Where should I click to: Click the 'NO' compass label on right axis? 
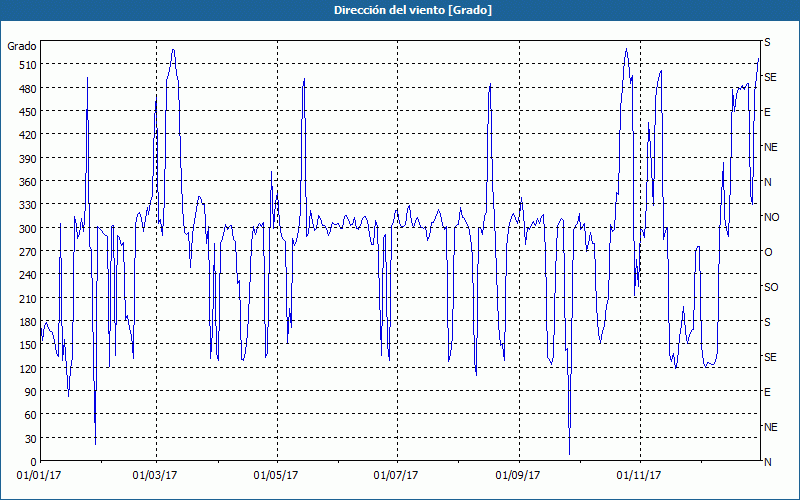[x=772, y=217]
